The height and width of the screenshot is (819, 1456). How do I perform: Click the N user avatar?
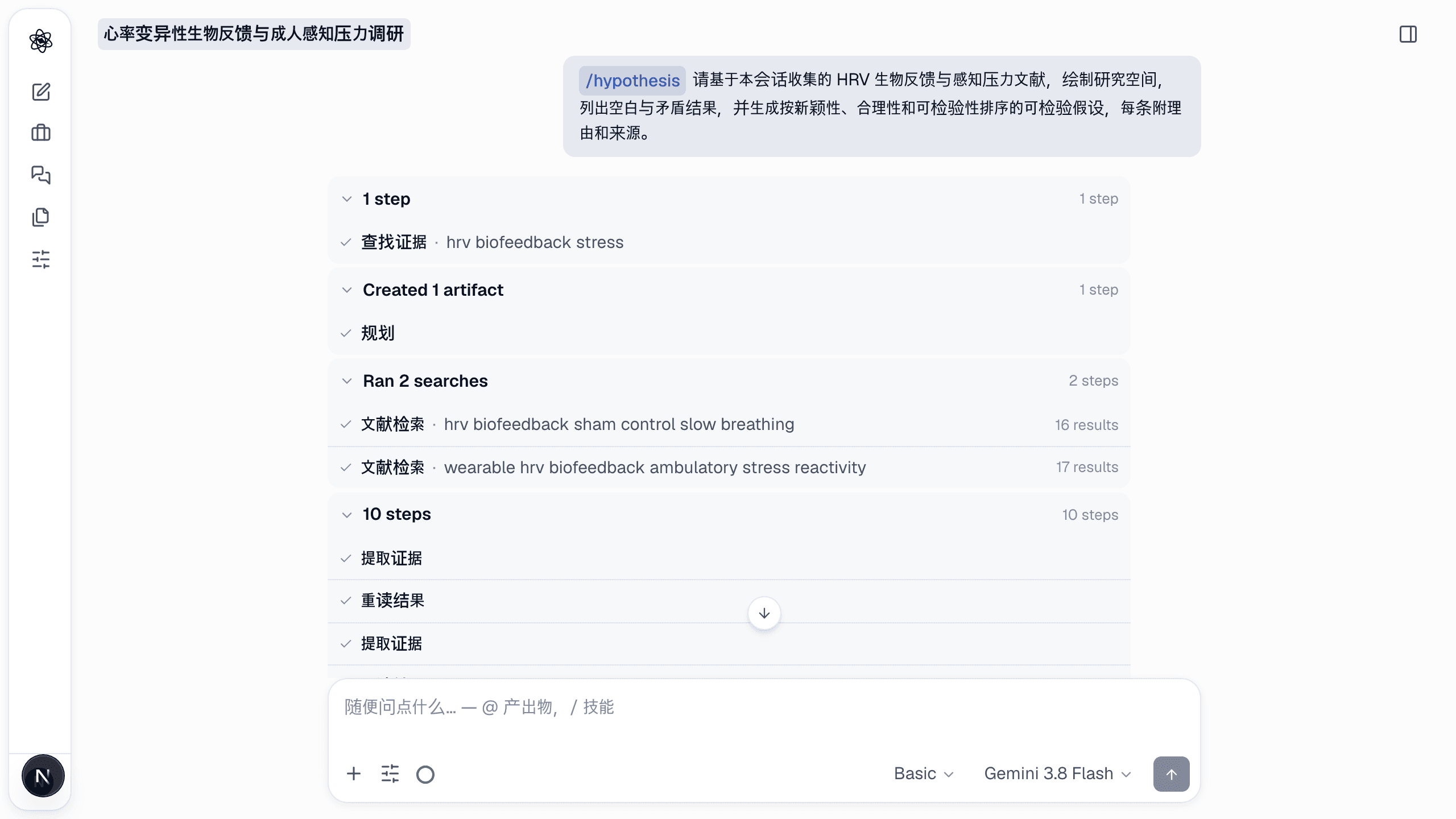click(x=43, y=776)
